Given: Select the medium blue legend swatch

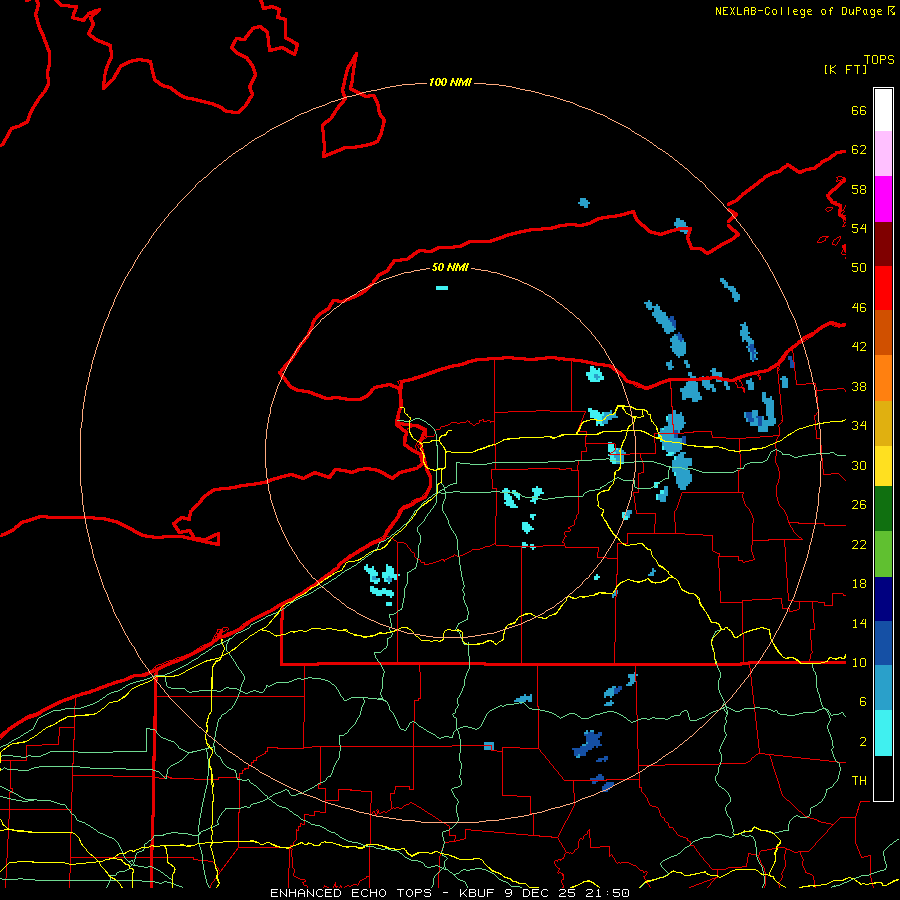Looking at the screenshot, I should [x=883, y=643].
